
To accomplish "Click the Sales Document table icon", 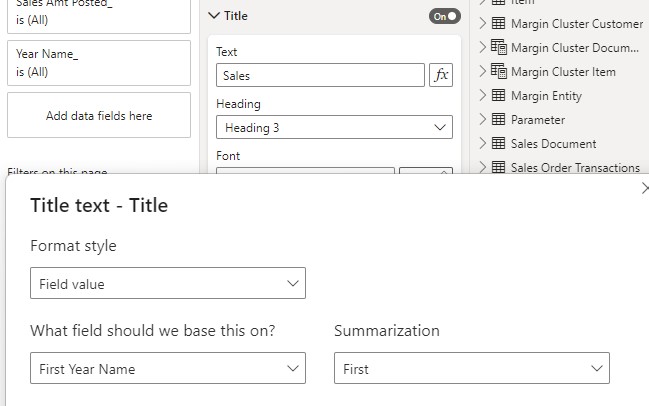I will click(x=498, y=143).
